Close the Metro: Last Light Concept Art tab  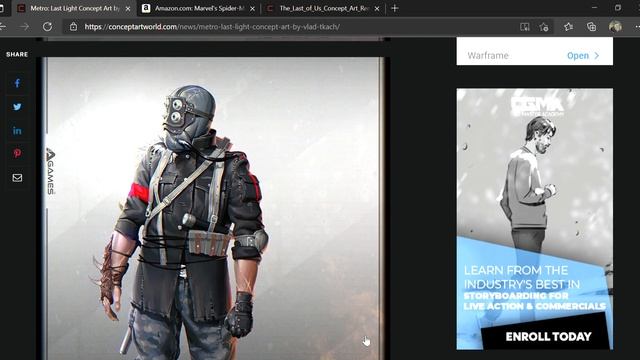pyautogui.click(x=128, y=8)
